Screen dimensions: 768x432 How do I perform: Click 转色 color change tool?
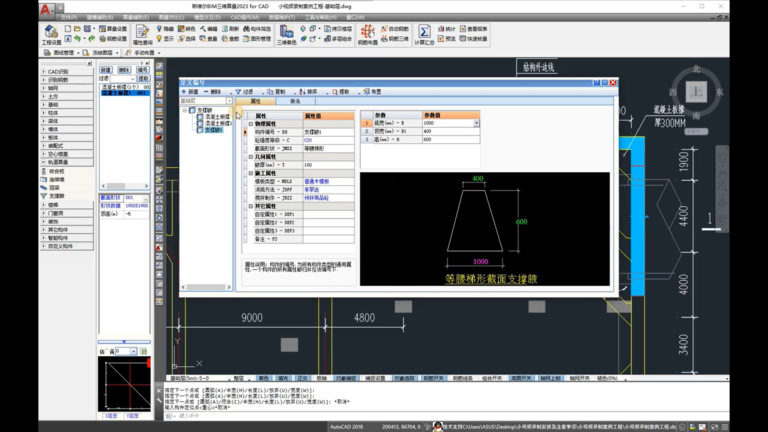point(186,29)
